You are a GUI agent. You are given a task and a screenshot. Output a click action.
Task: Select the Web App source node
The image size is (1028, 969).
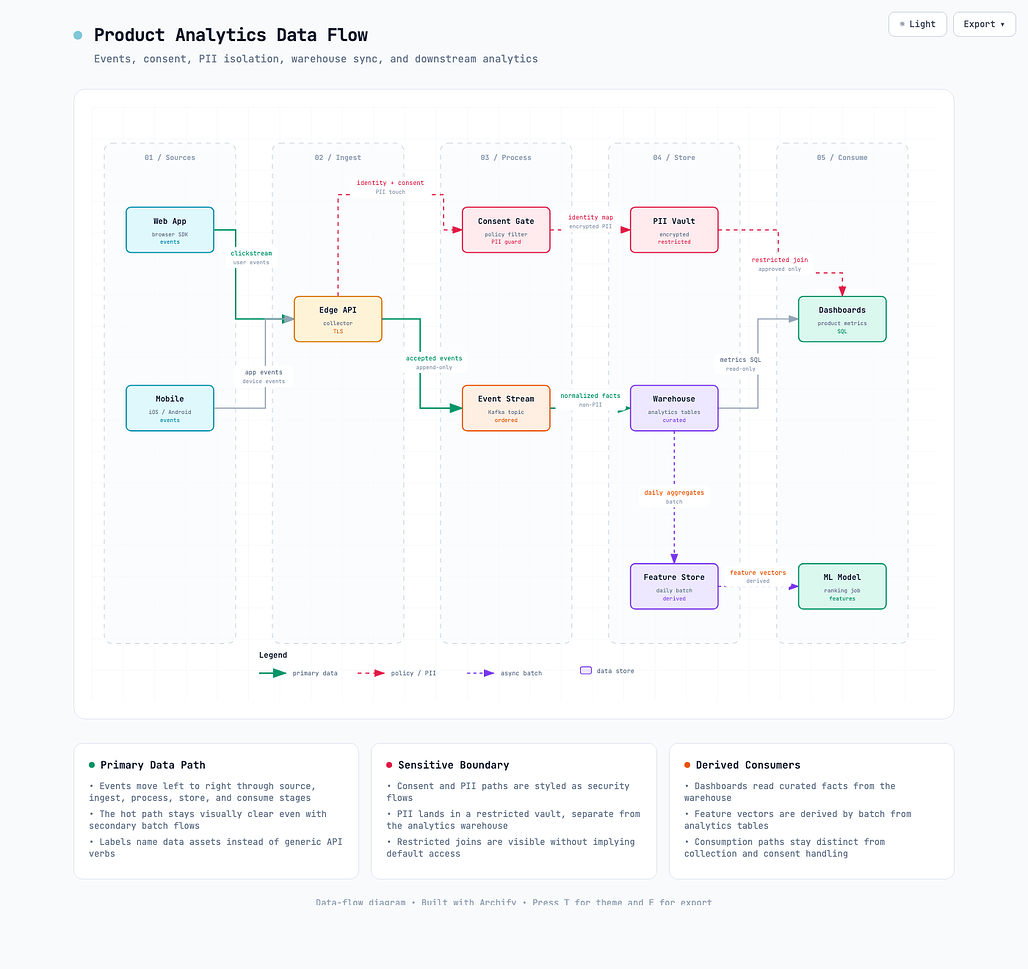[x=170, y=230]
